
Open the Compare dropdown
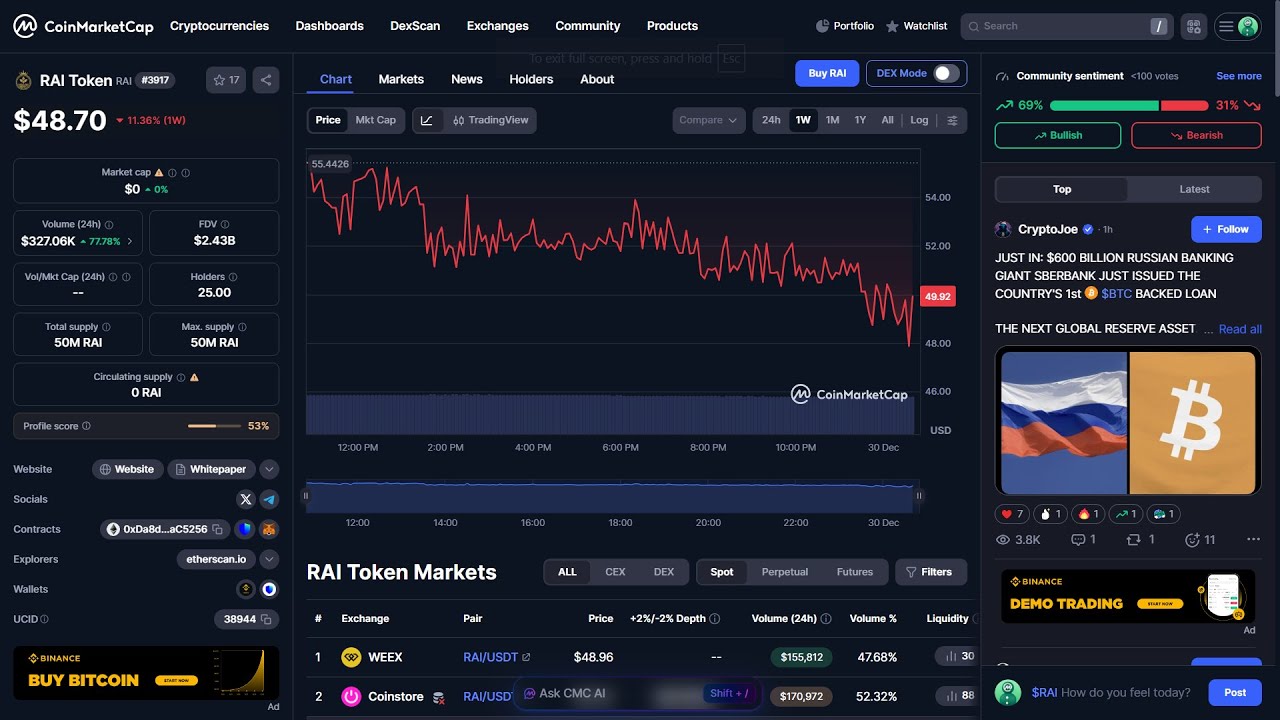click(x=708, y=120)
